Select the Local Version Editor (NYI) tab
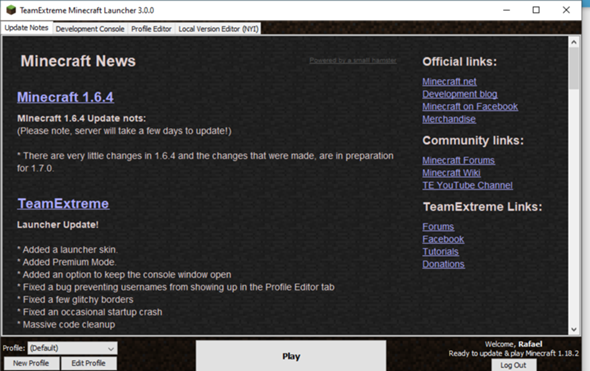Image resolution: width=590 pixels, height=371 pixels. [x=218, y=29]
